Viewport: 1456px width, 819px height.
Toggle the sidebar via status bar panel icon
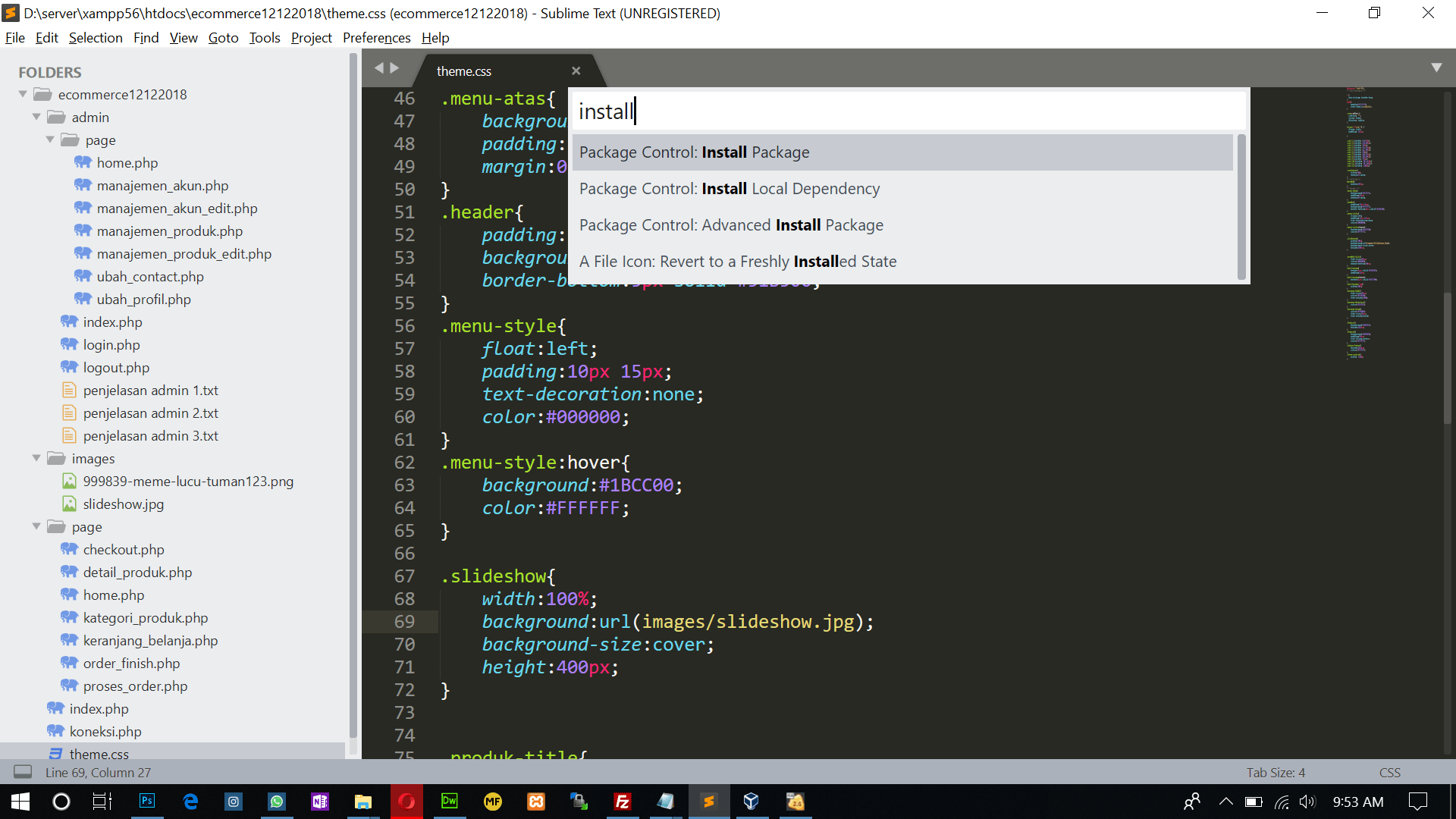(x=23, y=772)
